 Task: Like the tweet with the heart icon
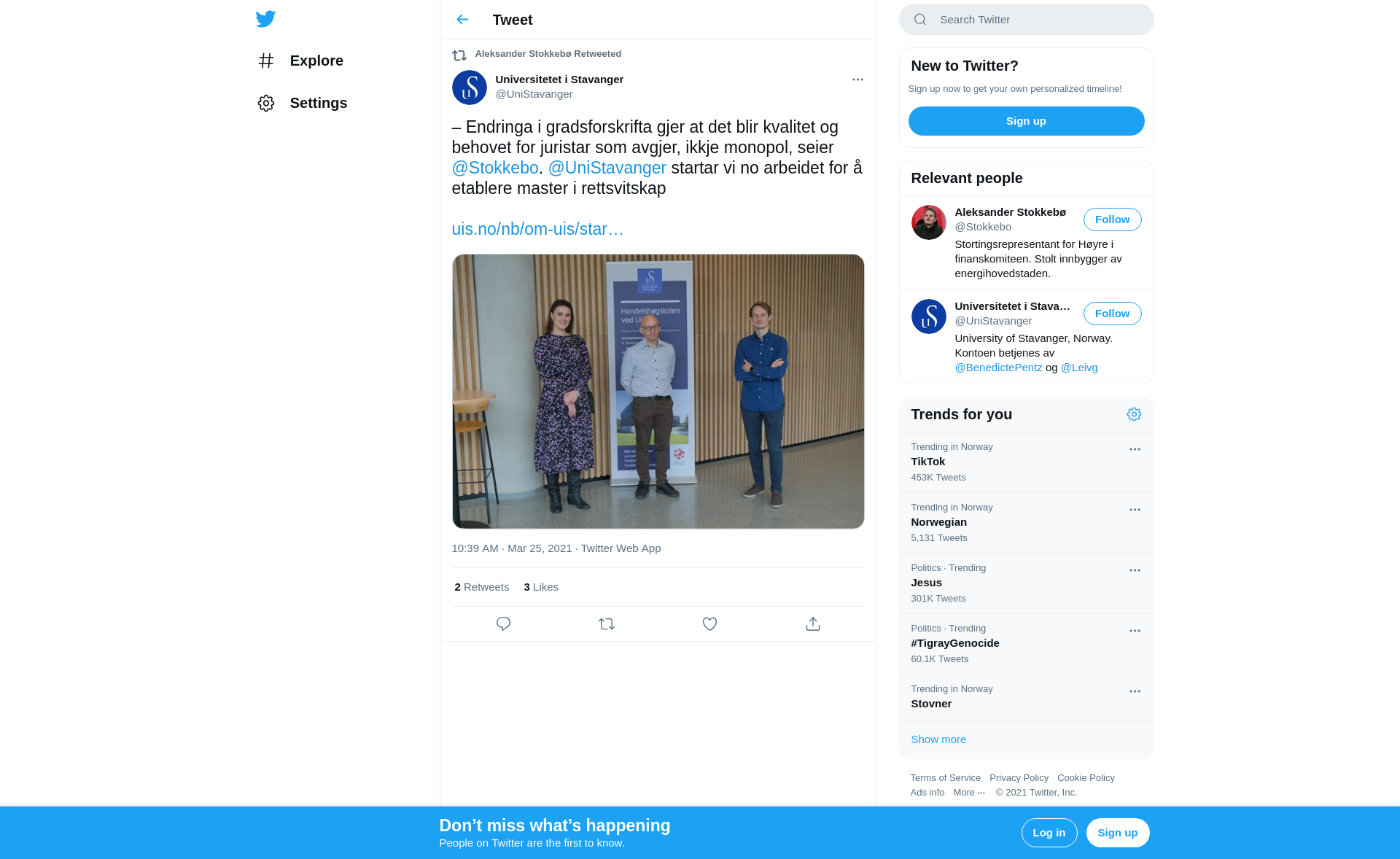709,624
